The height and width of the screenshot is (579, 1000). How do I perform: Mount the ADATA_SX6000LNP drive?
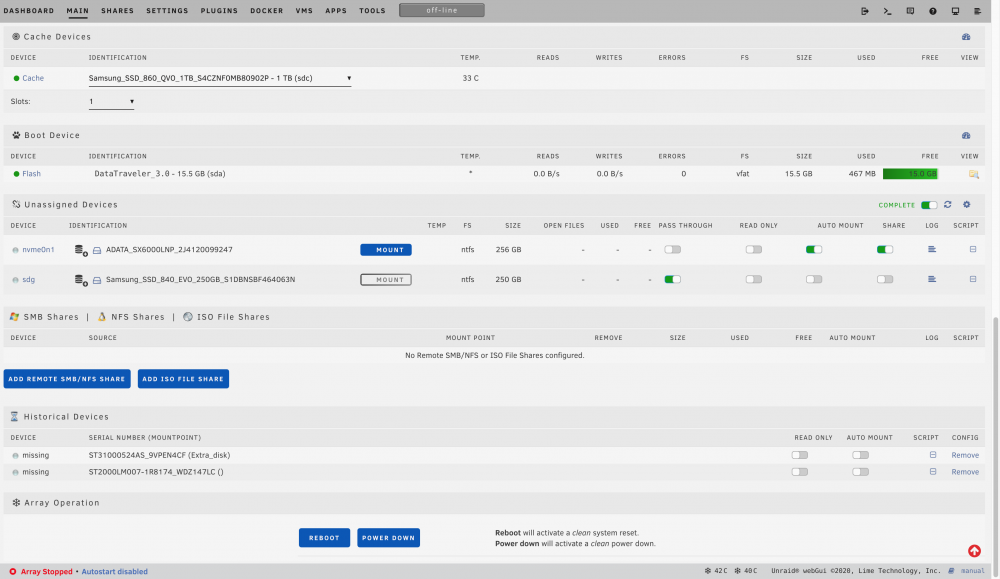pos(386,250)
